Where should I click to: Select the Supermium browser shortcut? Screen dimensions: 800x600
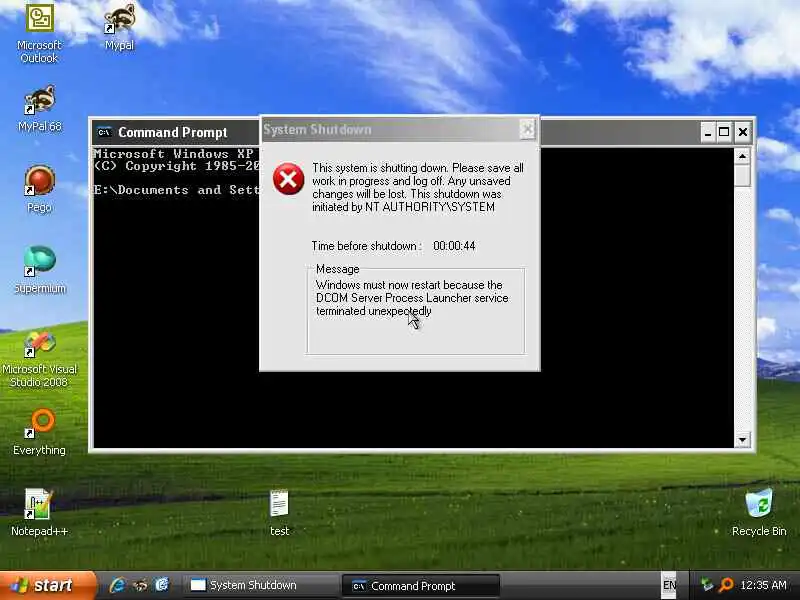pyautogui.click(x=39, y=270)
